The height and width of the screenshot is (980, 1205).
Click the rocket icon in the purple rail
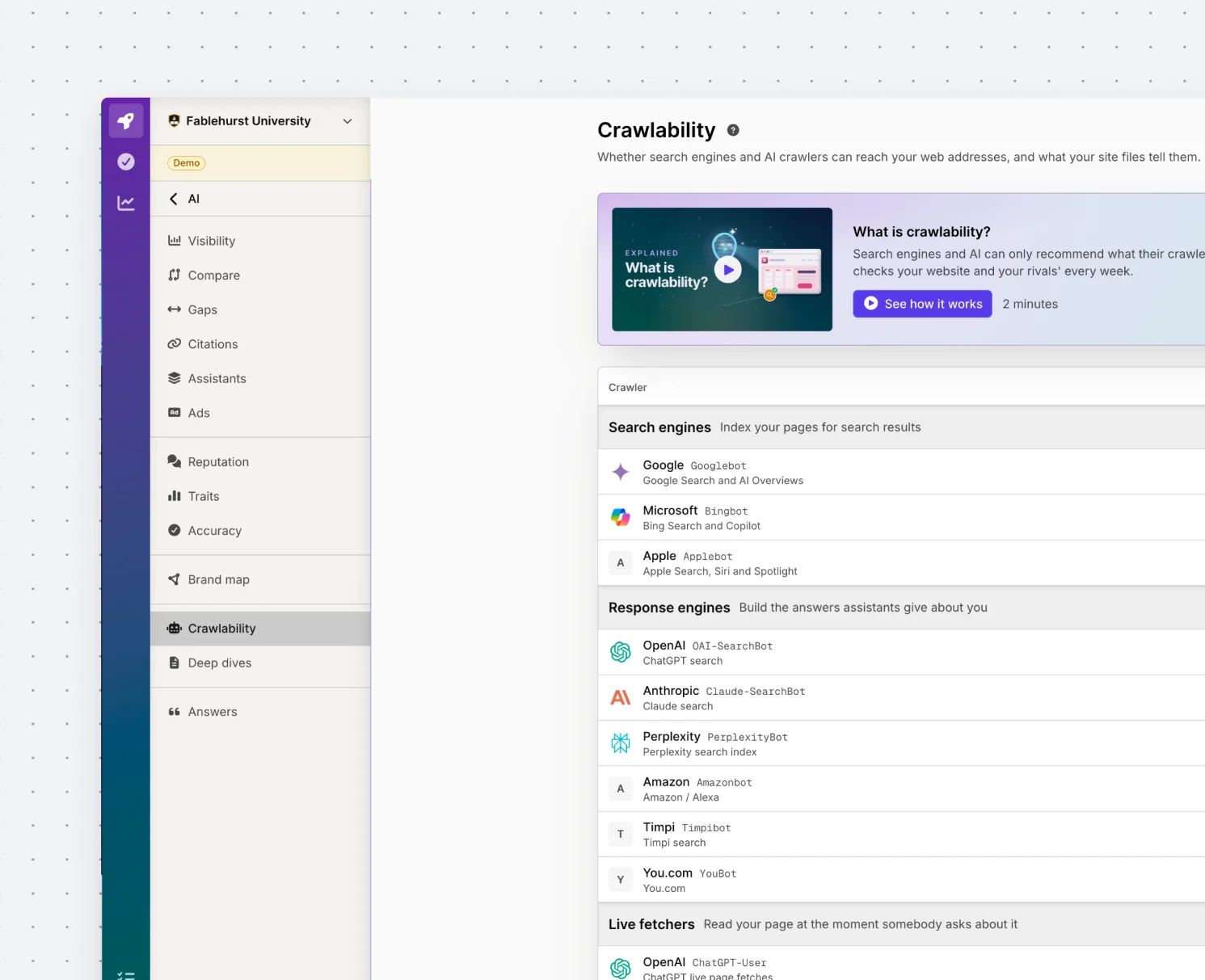[x=126, y=121]
